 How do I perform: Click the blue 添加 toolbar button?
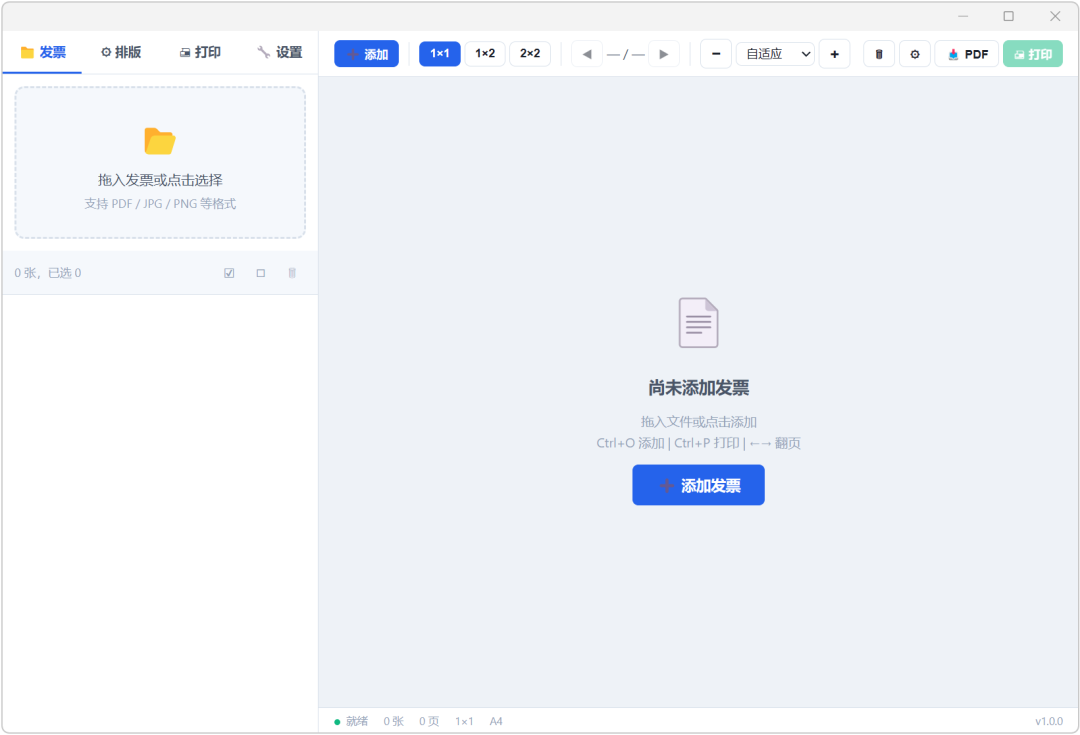click(366, 54)
